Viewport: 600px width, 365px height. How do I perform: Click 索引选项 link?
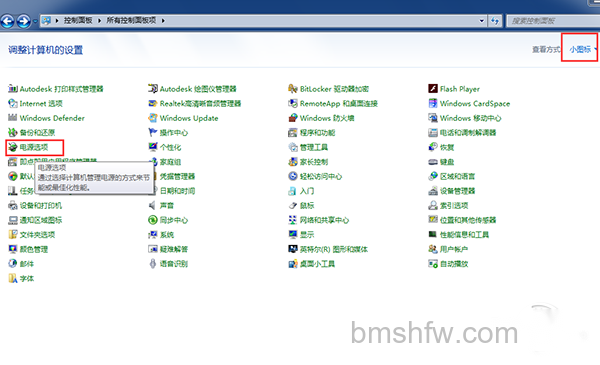(454, 205)
